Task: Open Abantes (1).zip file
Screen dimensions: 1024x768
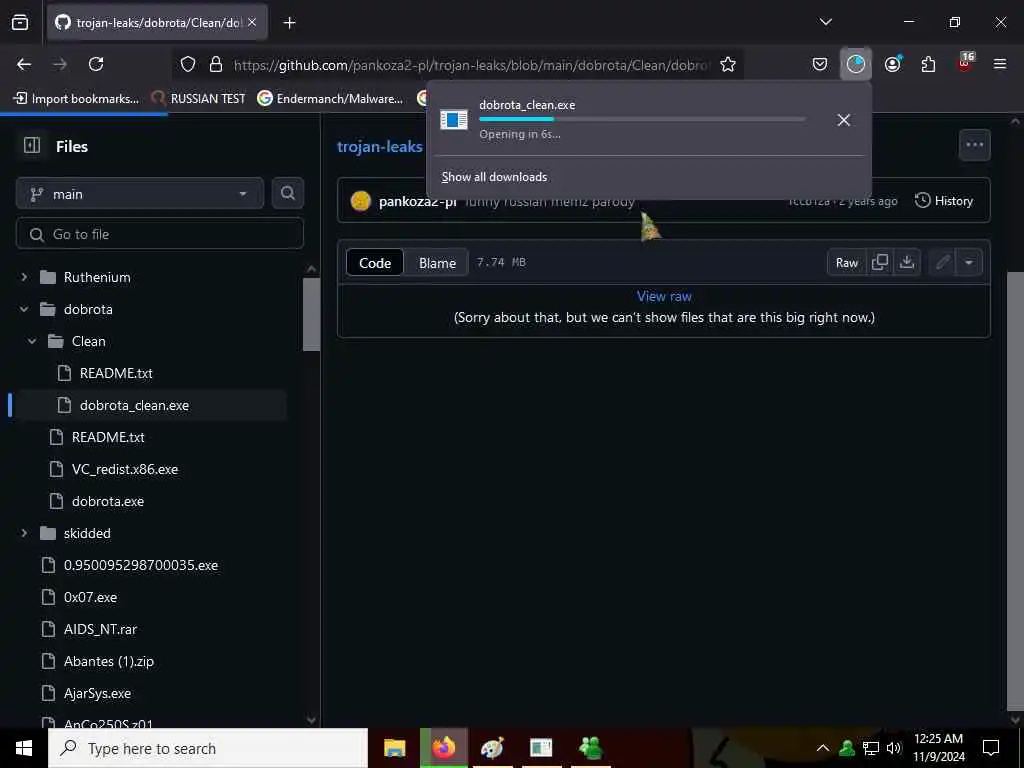Action: coord(108,661)
